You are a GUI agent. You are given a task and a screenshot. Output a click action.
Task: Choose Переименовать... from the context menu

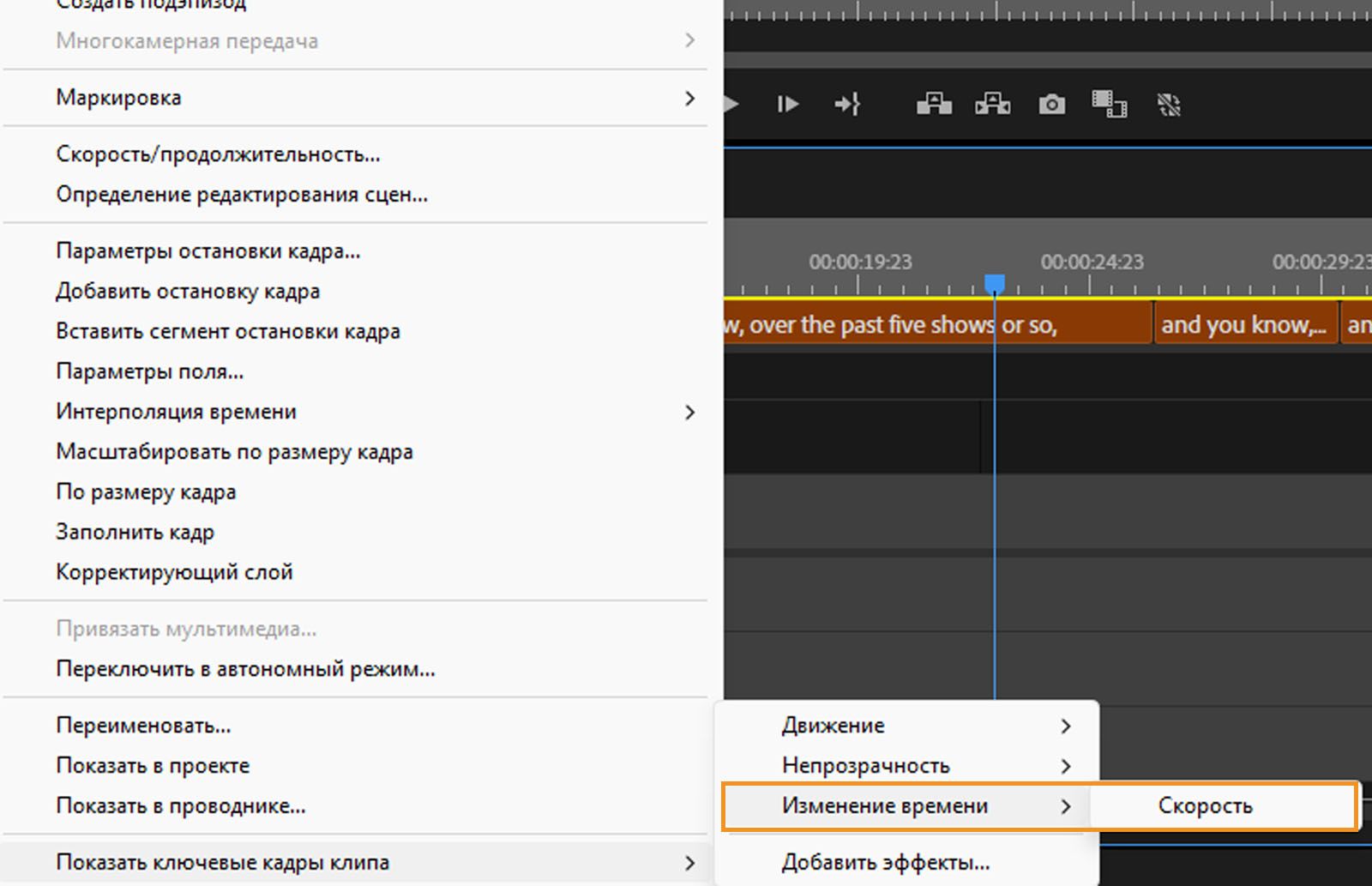355,726
